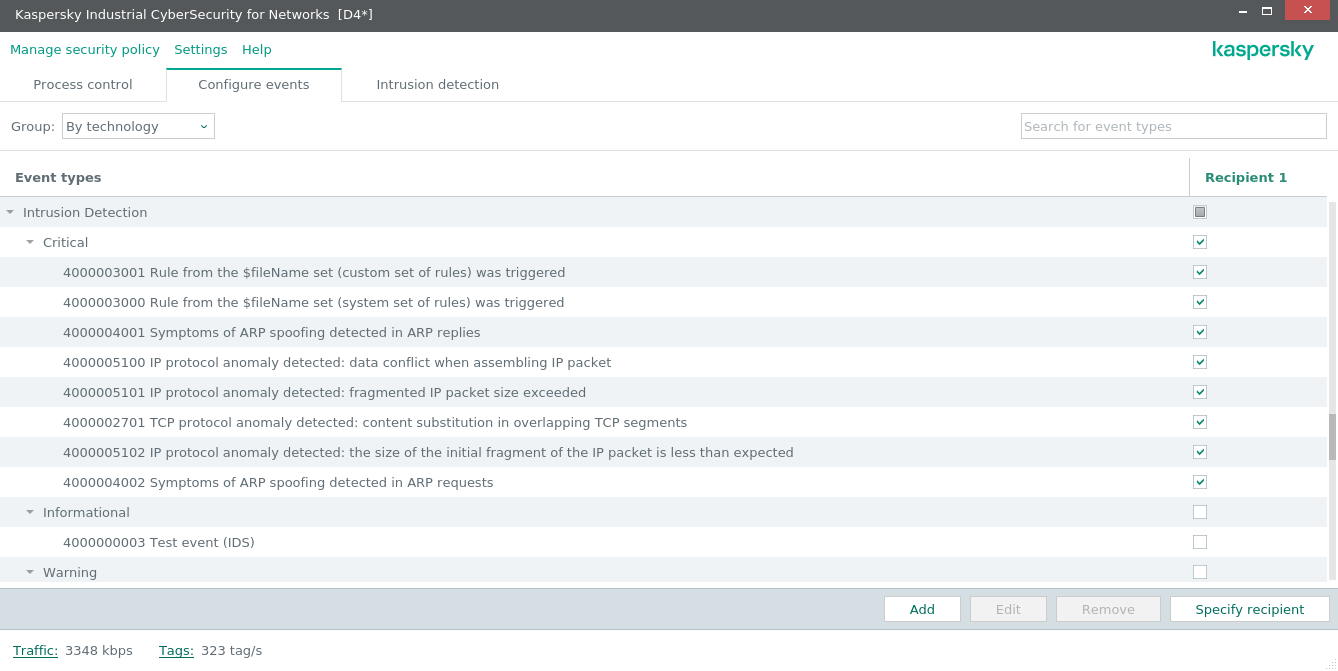Close the Kaspersky window
Screen dimensions: 1338x671
click(x=1307, y=11)
